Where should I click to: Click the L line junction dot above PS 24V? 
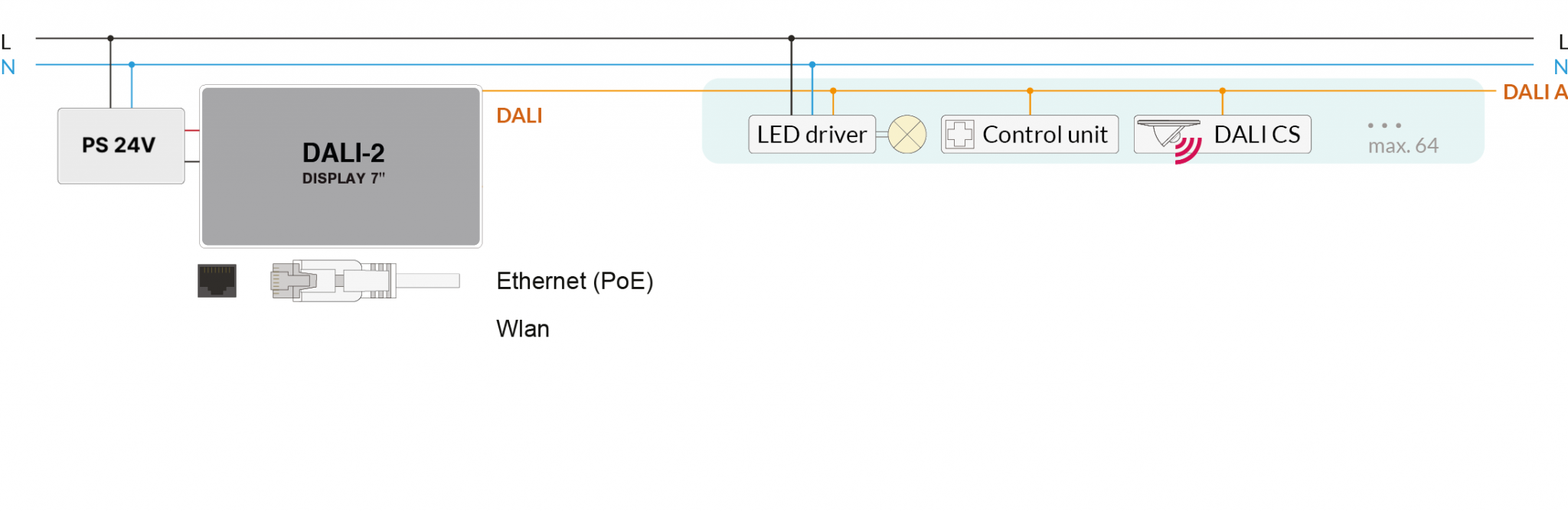(x=110, y=38)
